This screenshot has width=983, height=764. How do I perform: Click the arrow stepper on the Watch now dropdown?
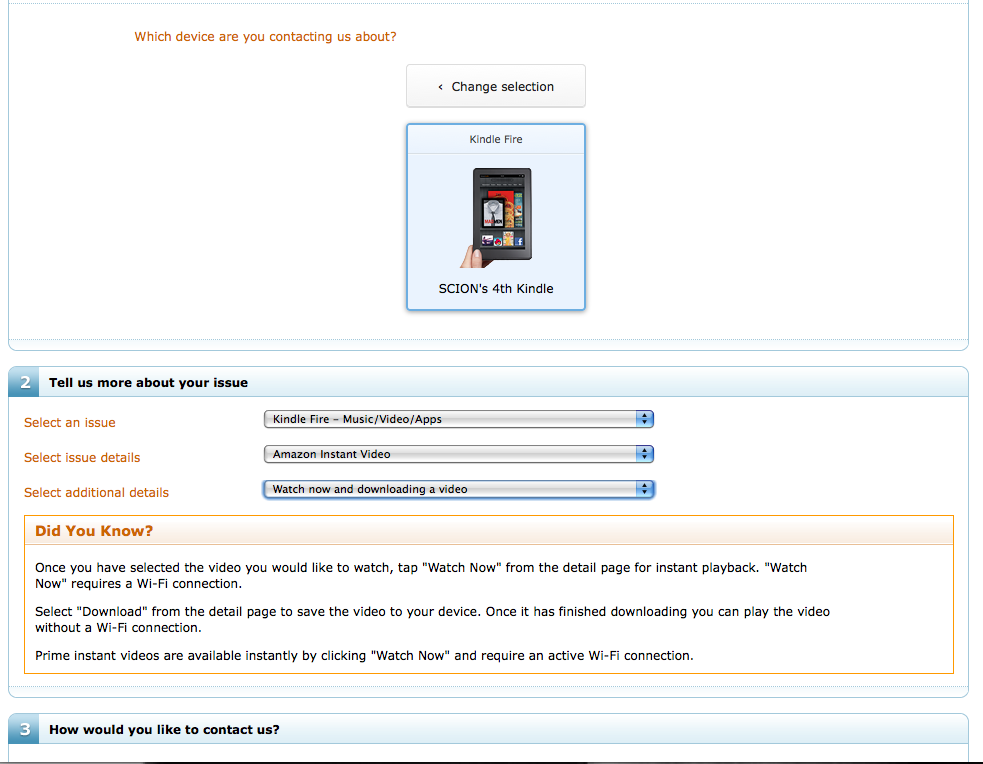[644, 489]
